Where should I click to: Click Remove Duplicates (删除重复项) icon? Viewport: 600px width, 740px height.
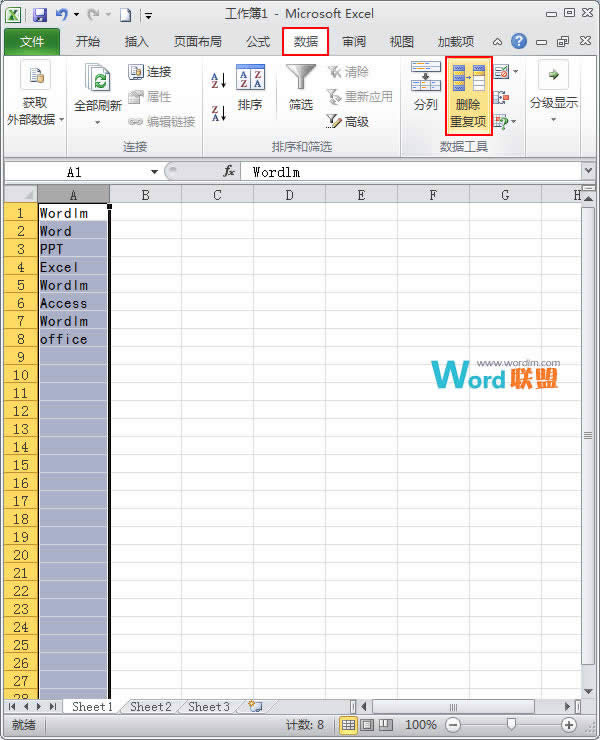[469, 96]
